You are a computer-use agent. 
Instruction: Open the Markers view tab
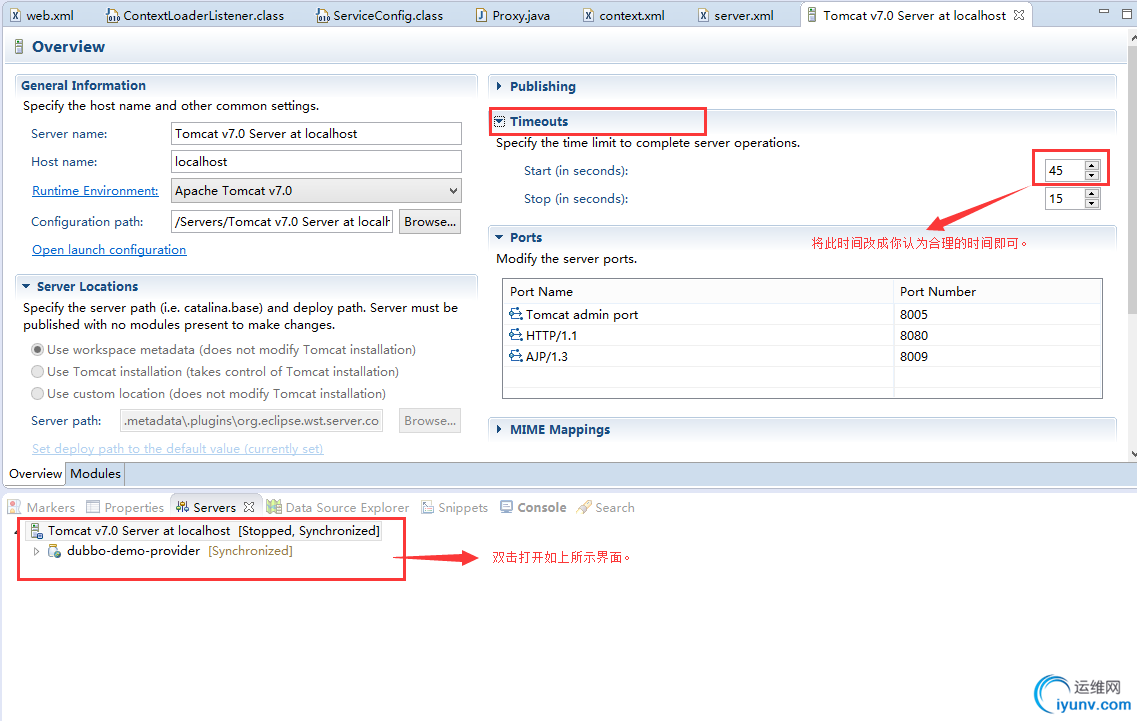[x=41, y=508]
